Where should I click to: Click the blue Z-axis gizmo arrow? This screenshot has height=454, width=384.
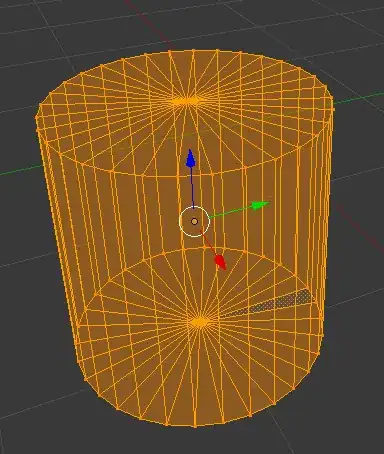click(190, 158)
